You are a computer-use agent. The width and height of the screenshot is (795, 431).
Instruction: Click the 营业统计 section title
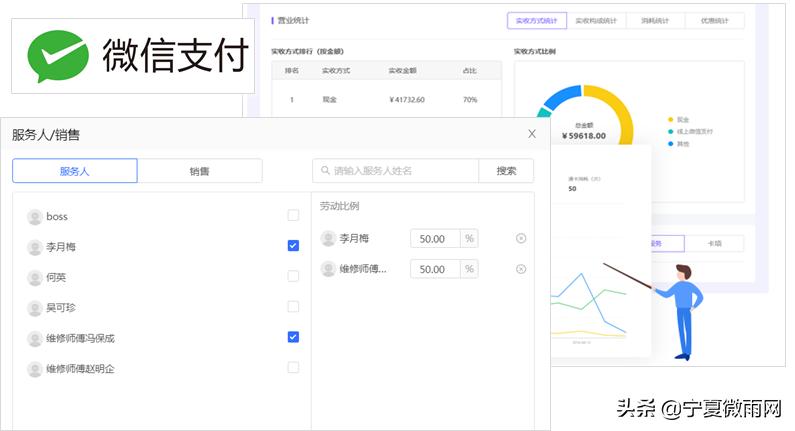[293, 20]
